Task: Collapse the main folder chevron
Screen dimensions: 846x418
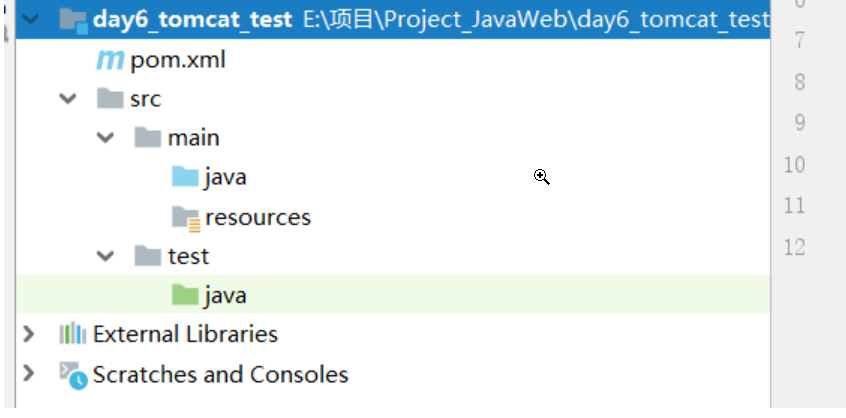Action: pyautogui.click(x=105, y=138)
